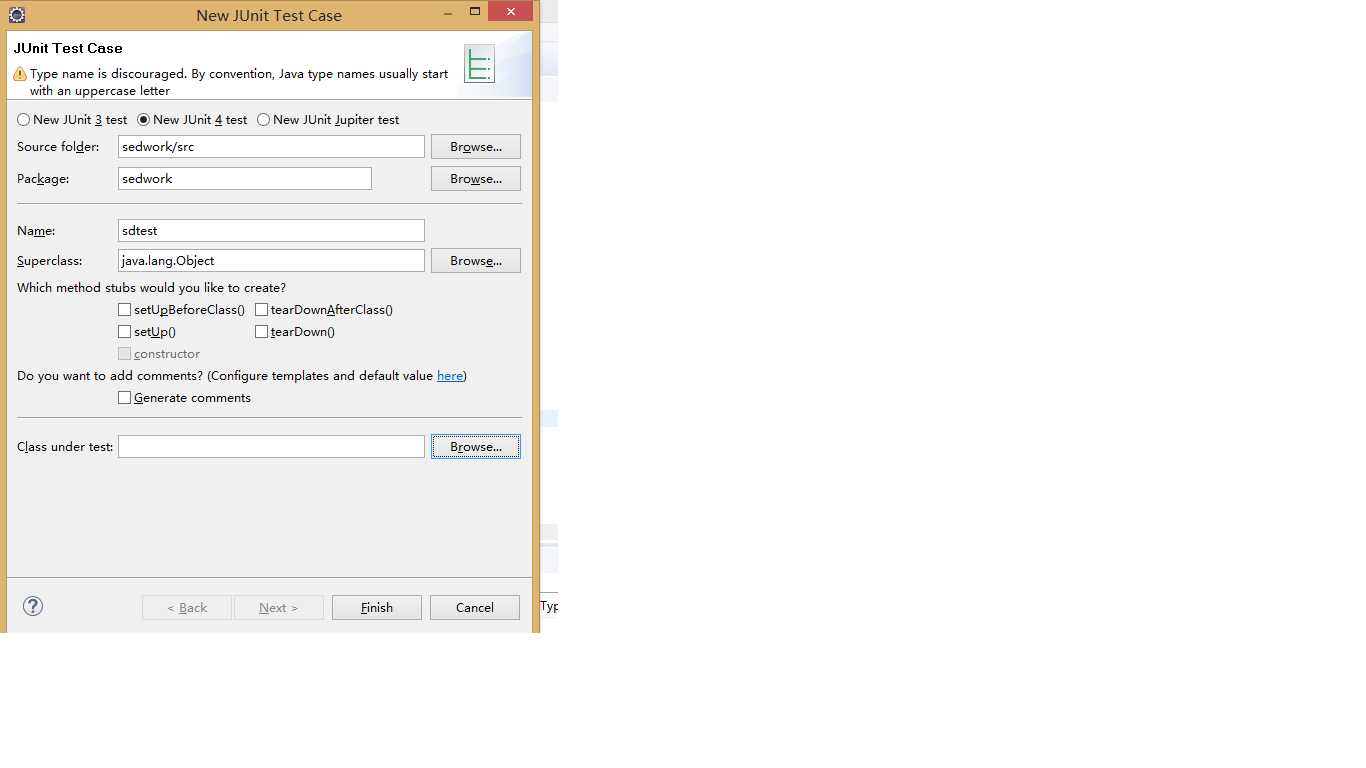Focus the Source folder field containing sedwork/src
This screenshot has height=768, width=1366.
pos(271,147)
